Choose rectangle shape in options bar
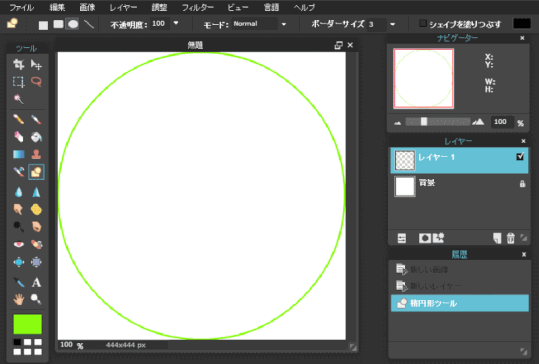The image size is (539, 364). click(x=43, y=25)
